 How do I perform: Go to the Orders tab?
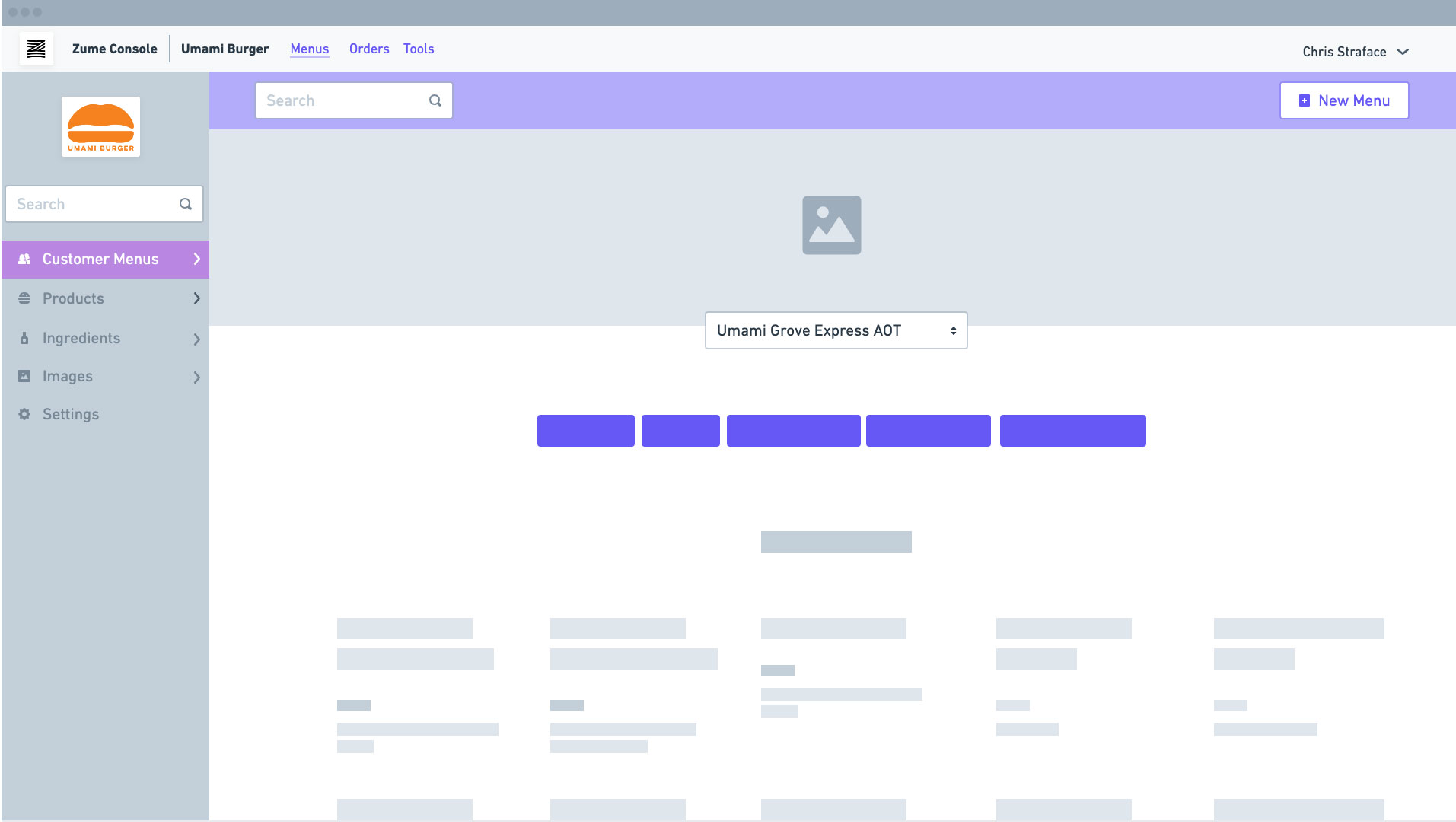pos(369,49)
